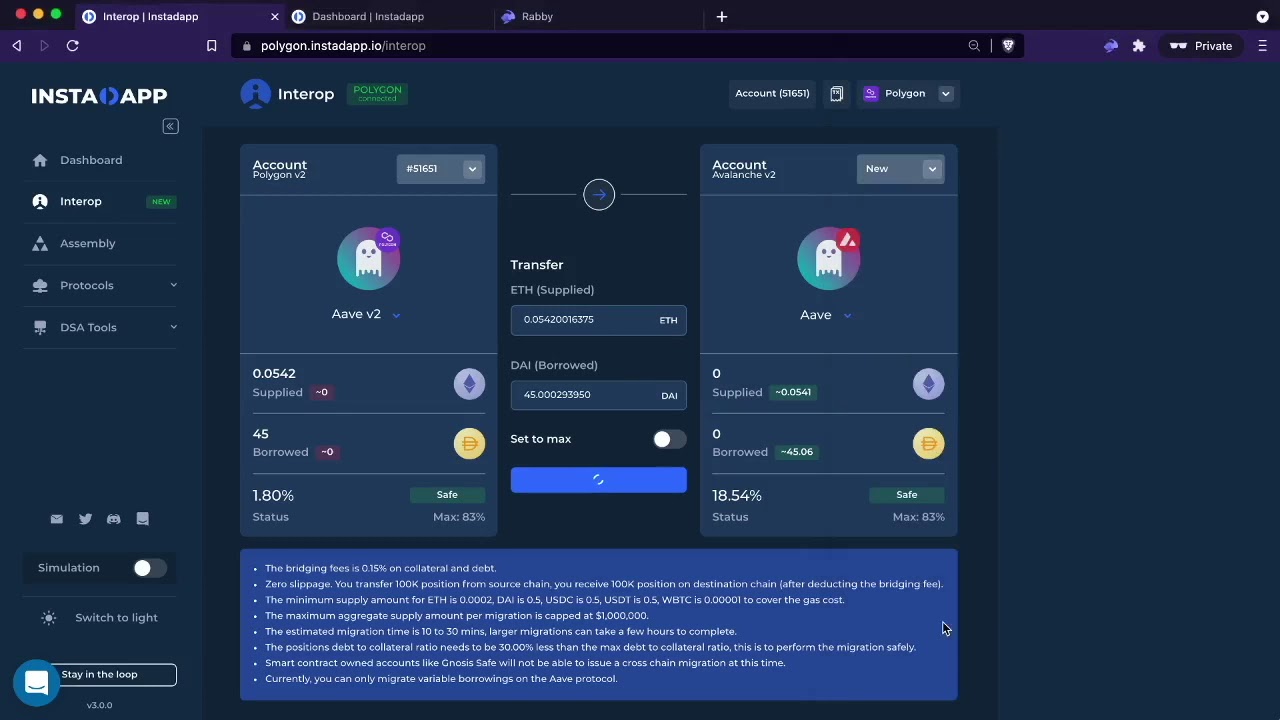Click the Interop icon in the sidebar
Screen dimensions: 1280x720
(x=40, y=201)
